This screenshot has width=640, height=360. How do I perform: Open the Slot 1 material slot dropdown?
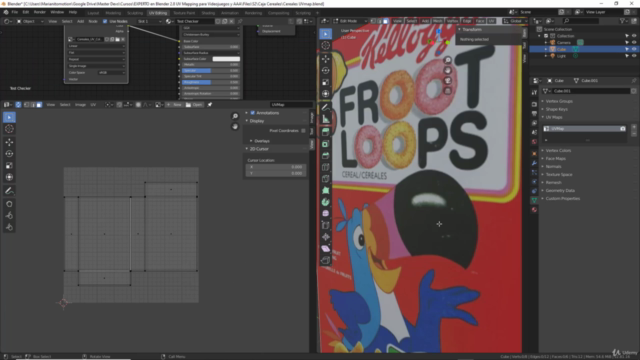(x=149, y=21)
